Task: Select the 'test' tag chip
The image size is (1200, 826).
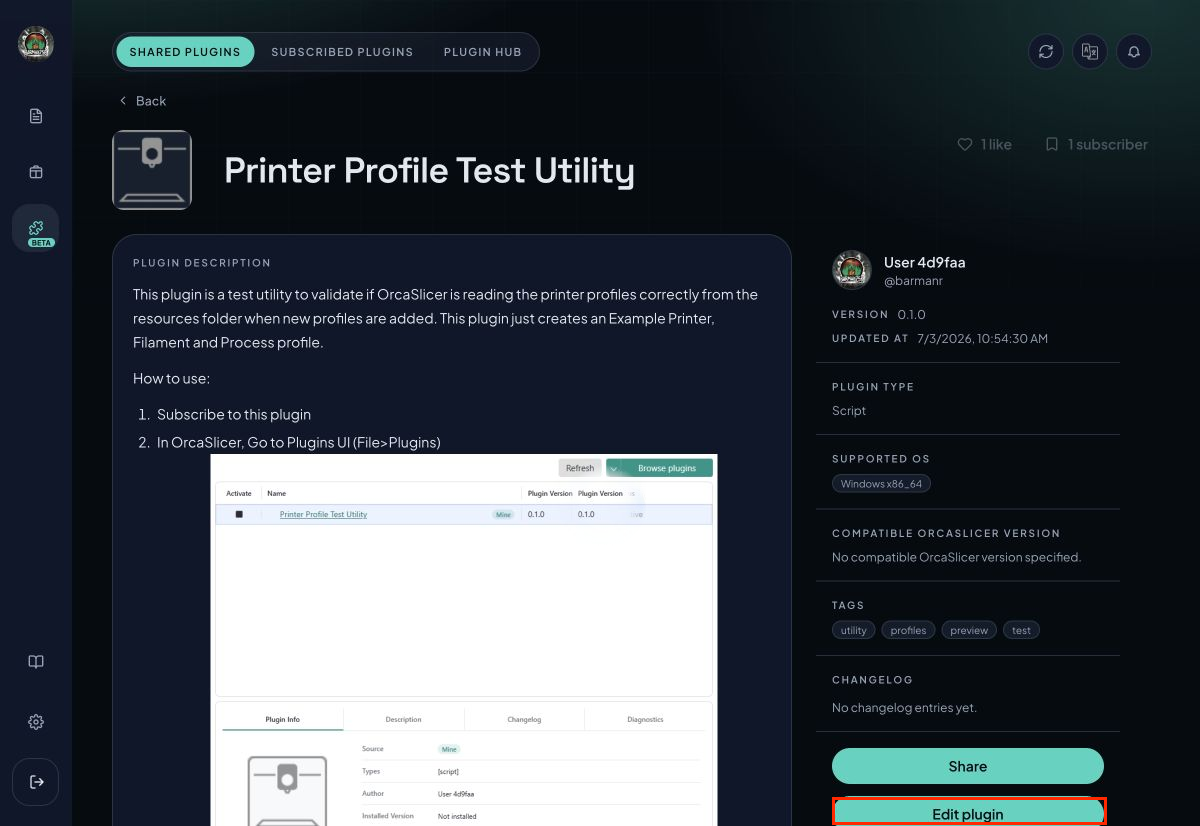Action: click(1021, 630)
